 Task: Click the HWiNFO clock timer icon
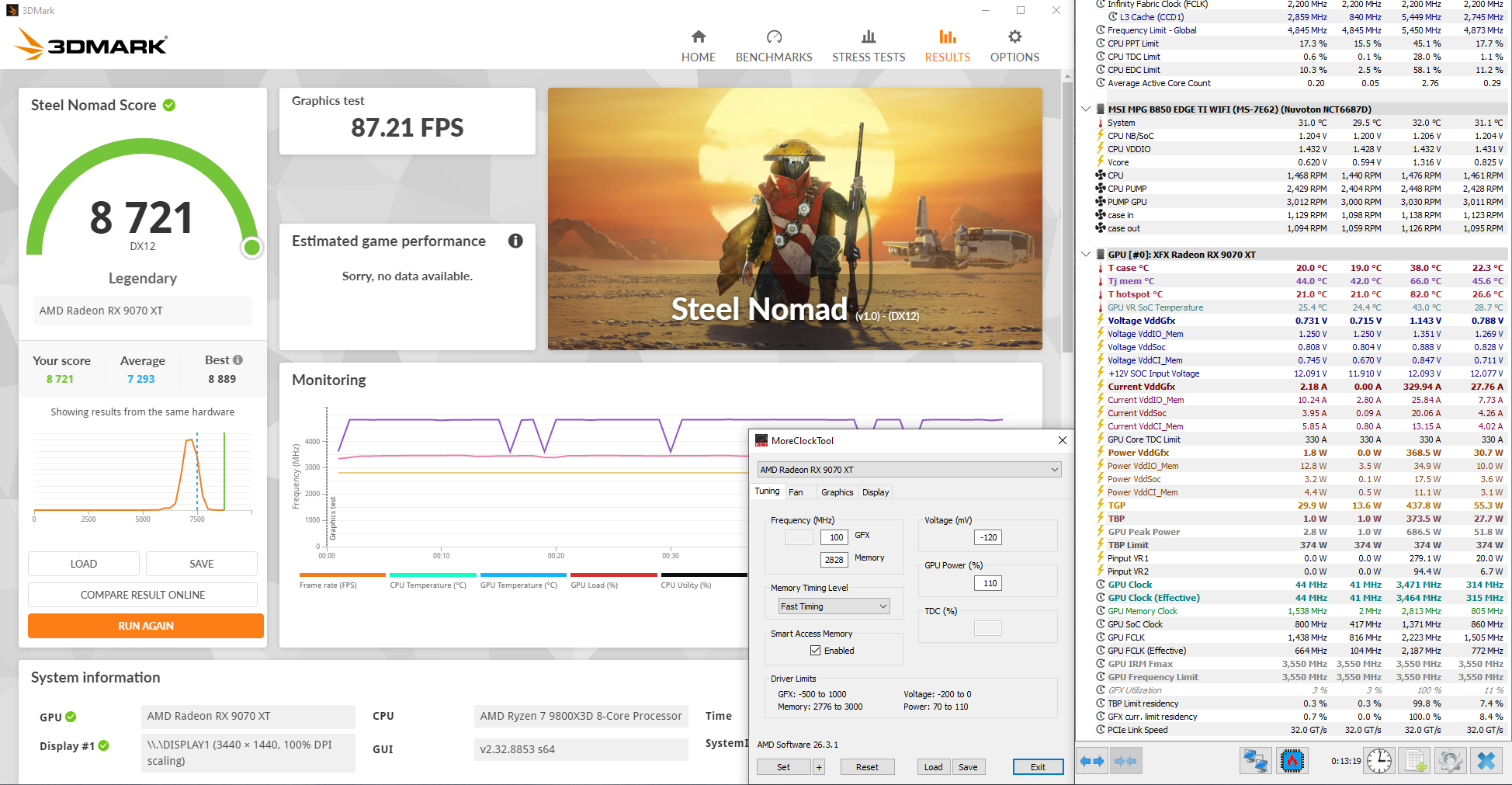(1379, 761)
